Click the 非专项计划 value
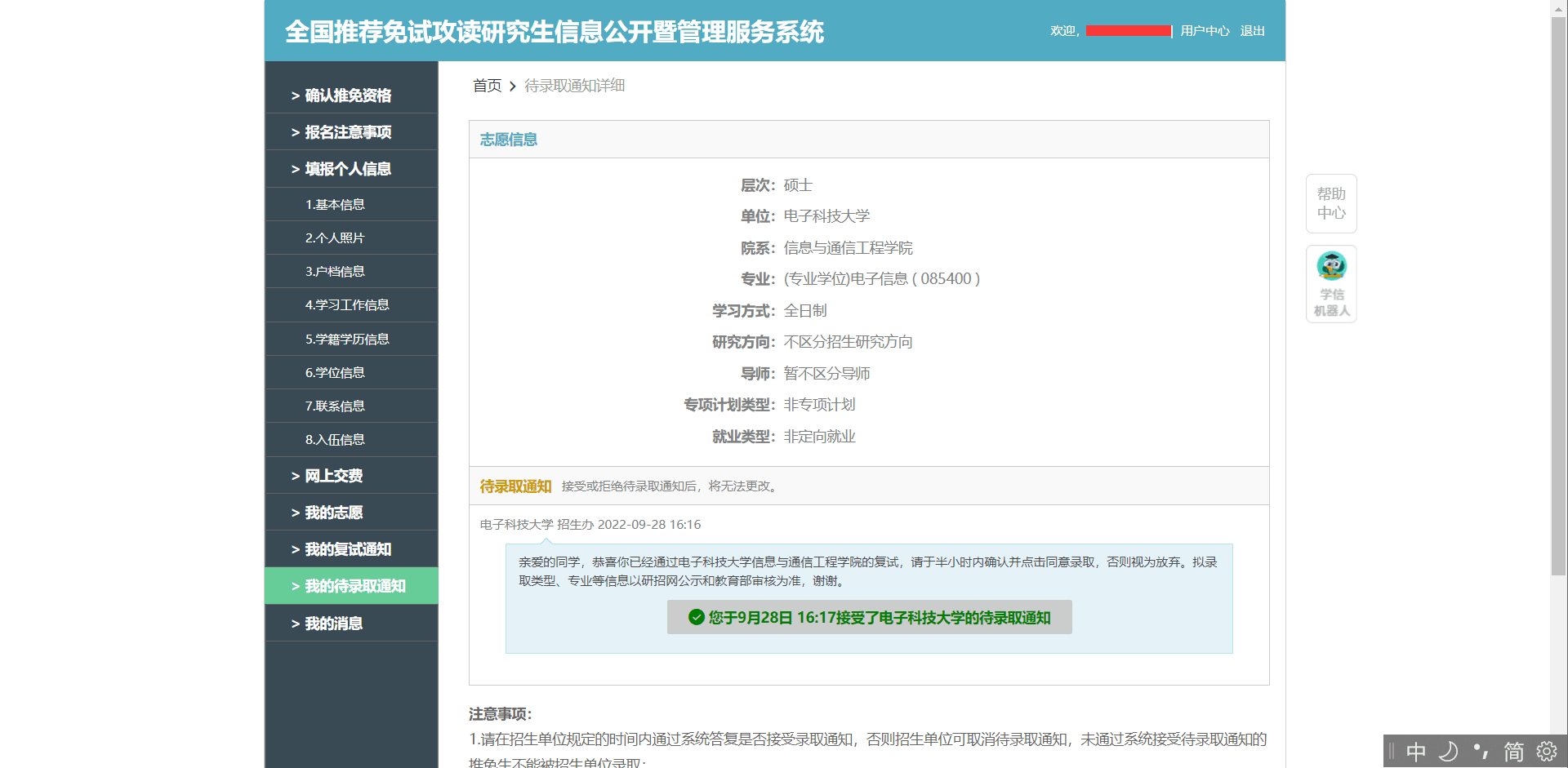This screenshot has width=1568, height=768. coord(819,405)
